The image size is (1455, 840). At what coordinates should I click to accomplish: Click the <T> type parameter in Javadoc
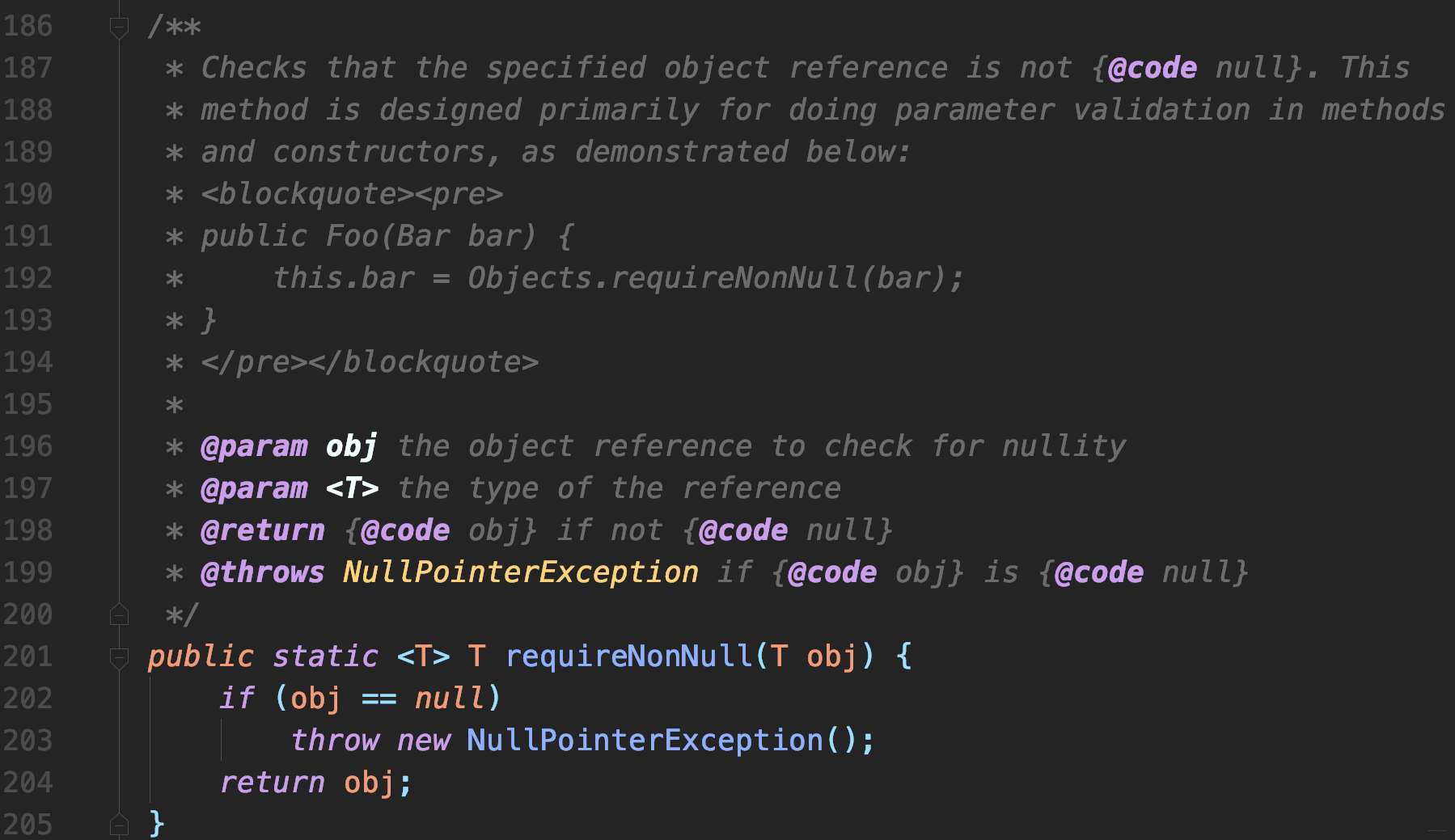[352, 488]
